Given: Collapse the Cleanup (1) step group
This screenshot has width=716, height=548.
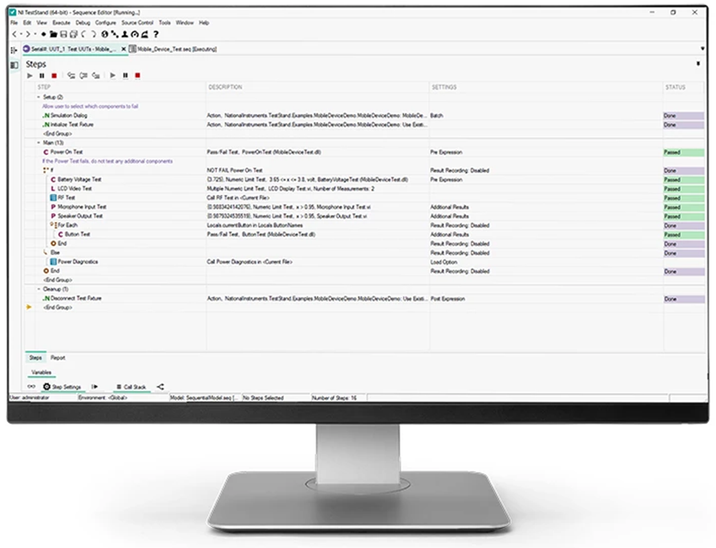Looking at the screenshot, I should pyautogui.click(x=39, y=289).
